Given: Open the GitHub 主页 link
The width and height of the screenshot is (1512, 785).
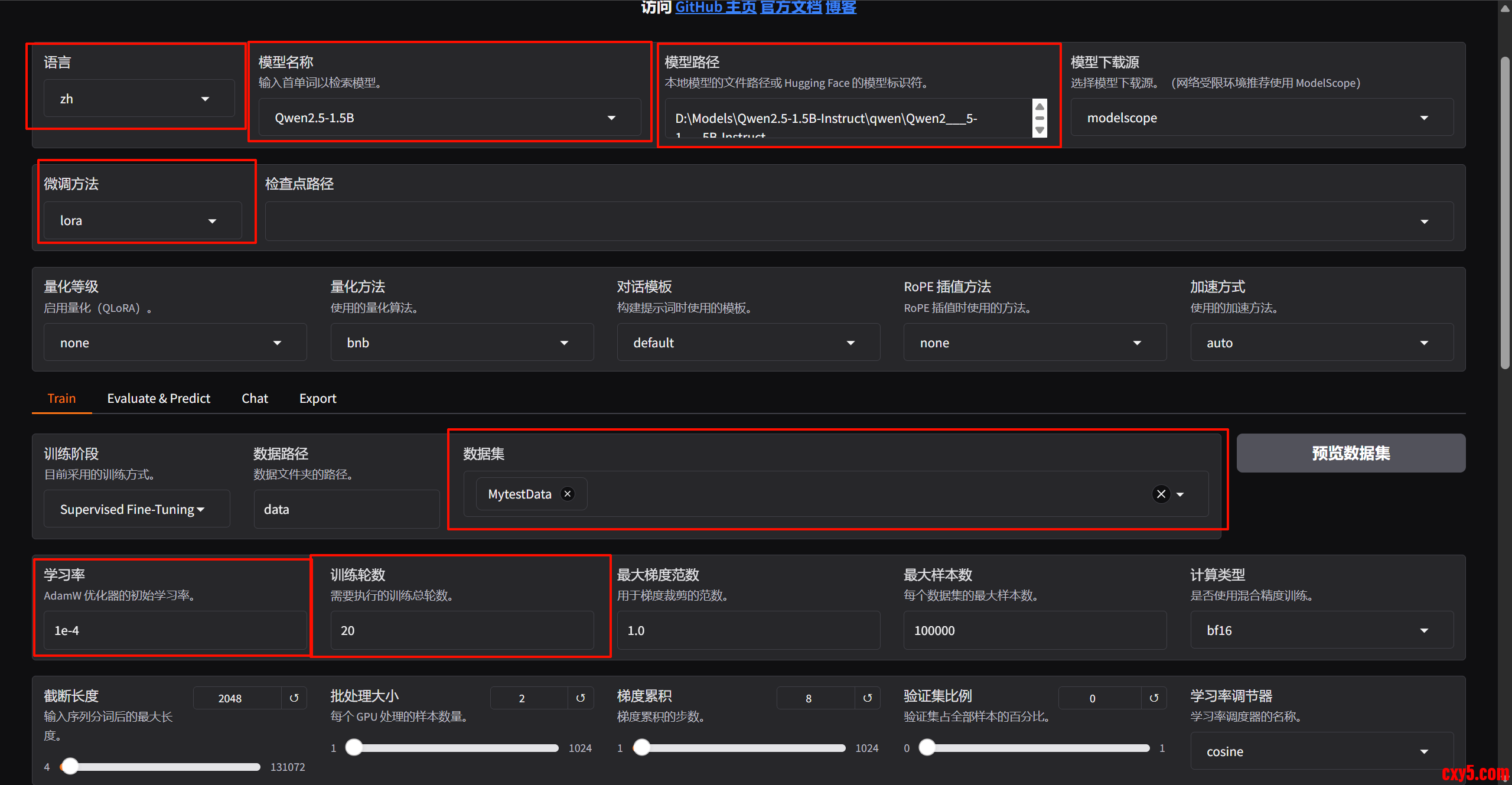Looking at the screenshot, I should click(x=715, y=7).
